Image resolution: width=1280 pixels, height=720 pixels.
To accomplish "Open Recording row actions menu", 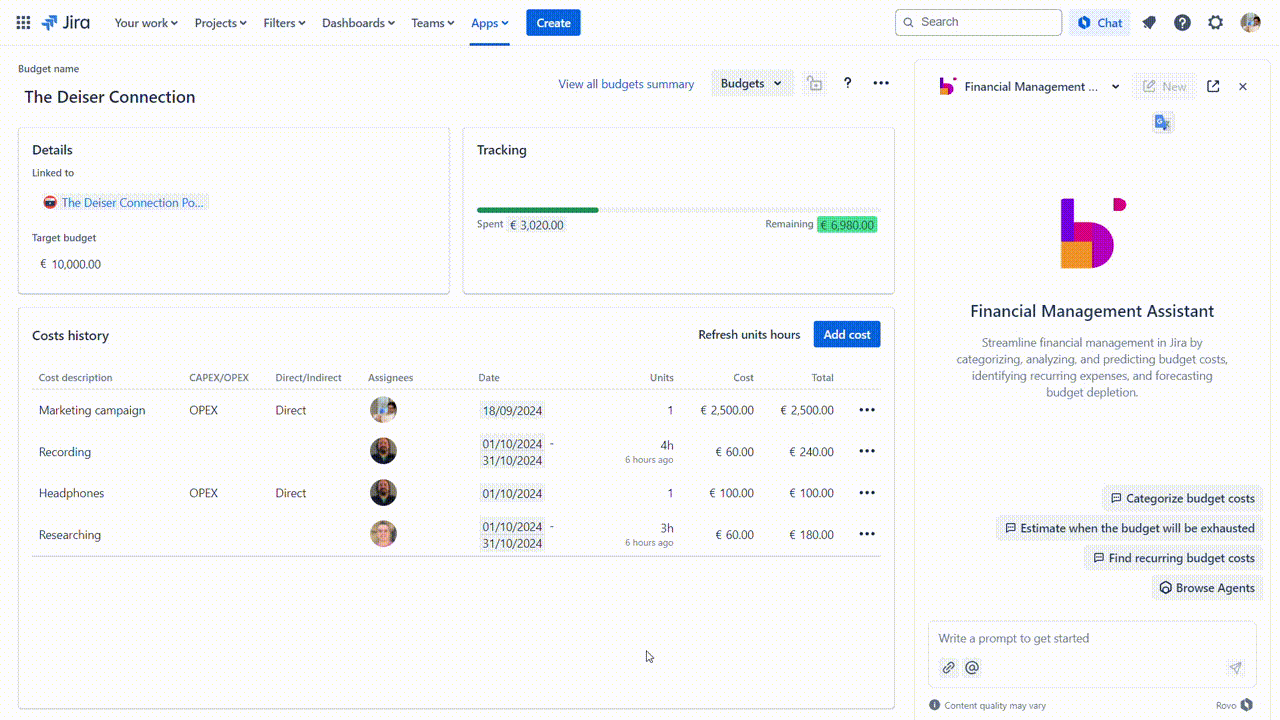I will [x=867, y=451].
